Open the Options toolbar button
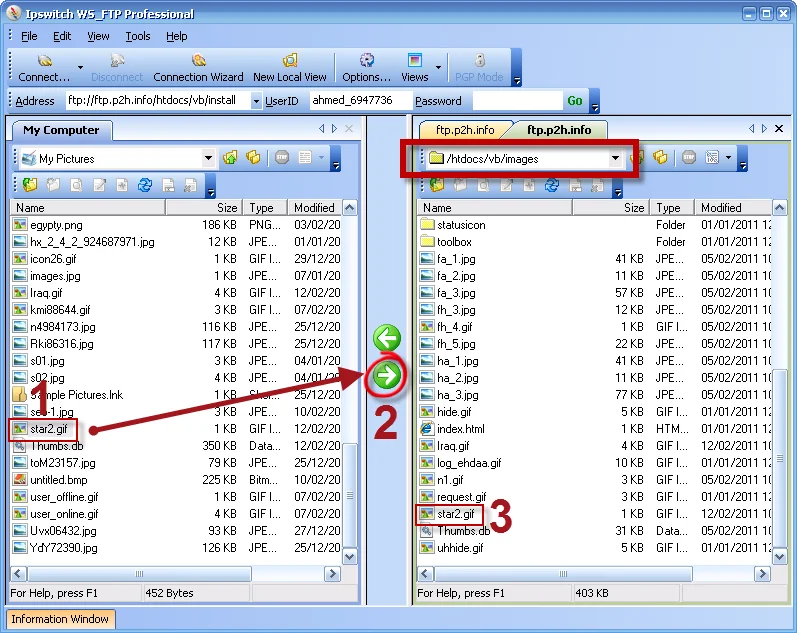The image size is (797, 633). 366,67
